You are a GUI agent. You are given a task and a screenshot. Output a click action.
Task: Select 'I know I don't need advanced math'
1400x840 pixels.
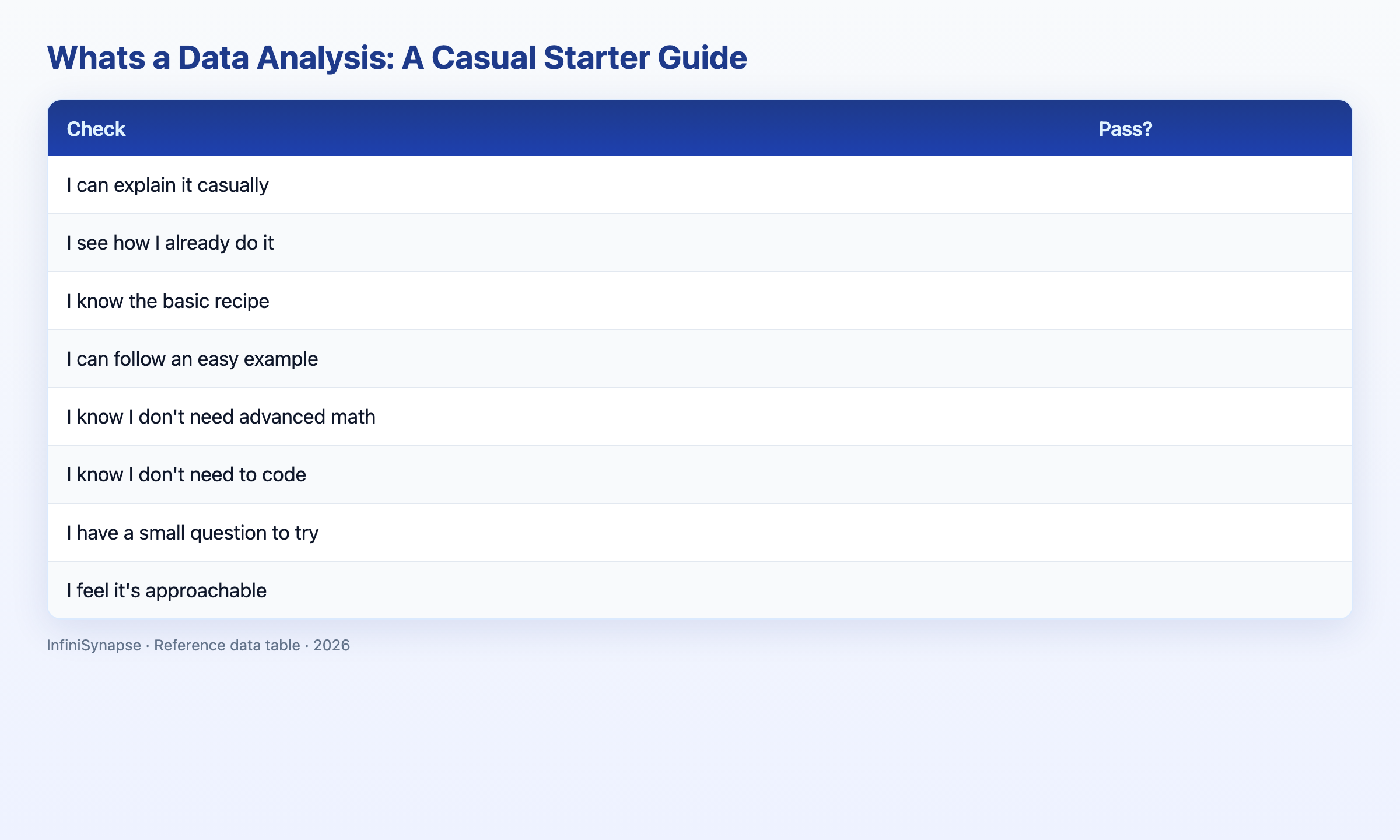tap(700, 416)
